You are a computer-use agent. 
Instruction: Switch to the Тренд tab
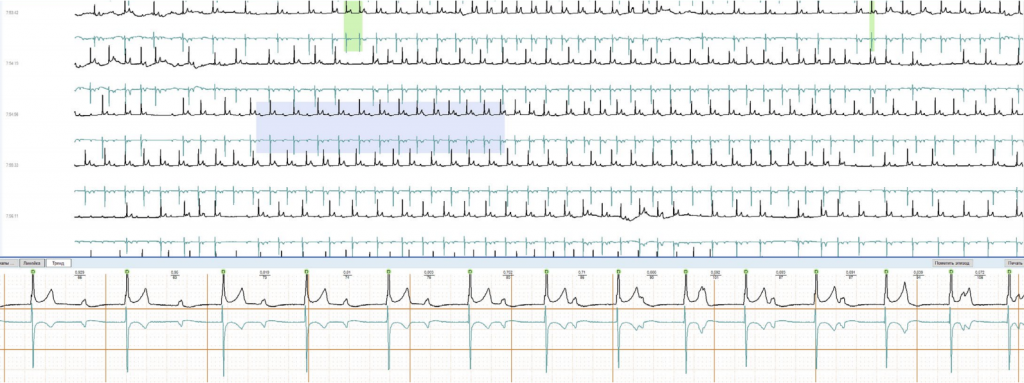click(x=58, y=263)
